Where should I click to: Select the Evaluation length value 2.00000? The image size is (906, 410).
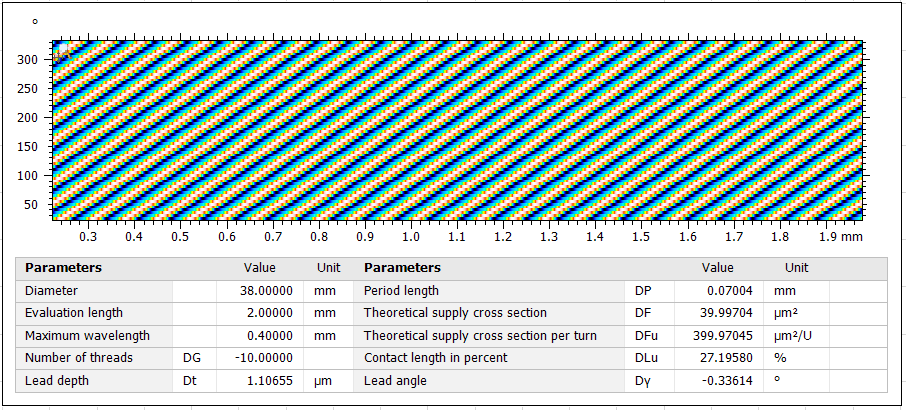(265, 313)
